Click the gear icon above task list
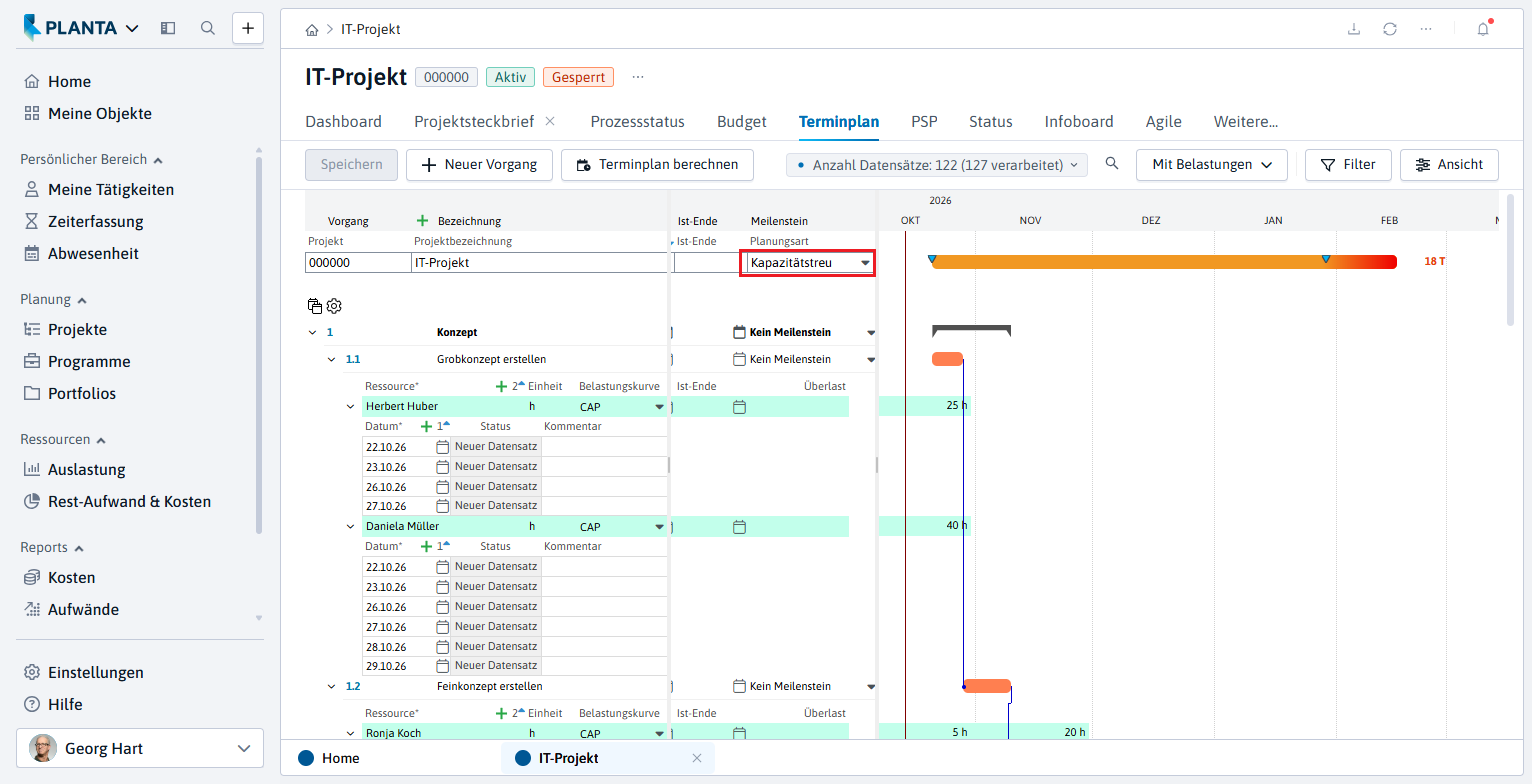 (334, 306)
